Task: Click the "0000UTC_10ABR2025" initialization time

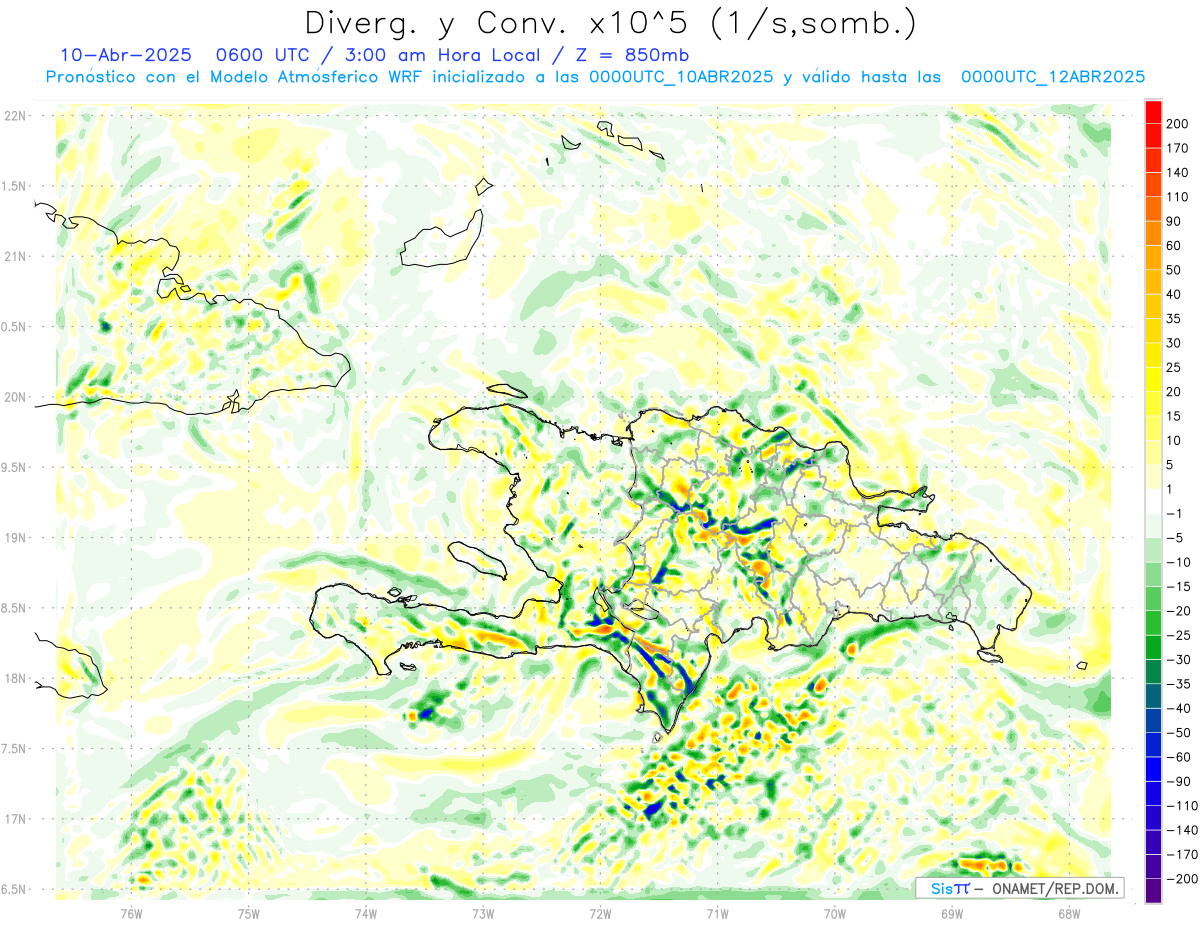Action: click(681, 77)
